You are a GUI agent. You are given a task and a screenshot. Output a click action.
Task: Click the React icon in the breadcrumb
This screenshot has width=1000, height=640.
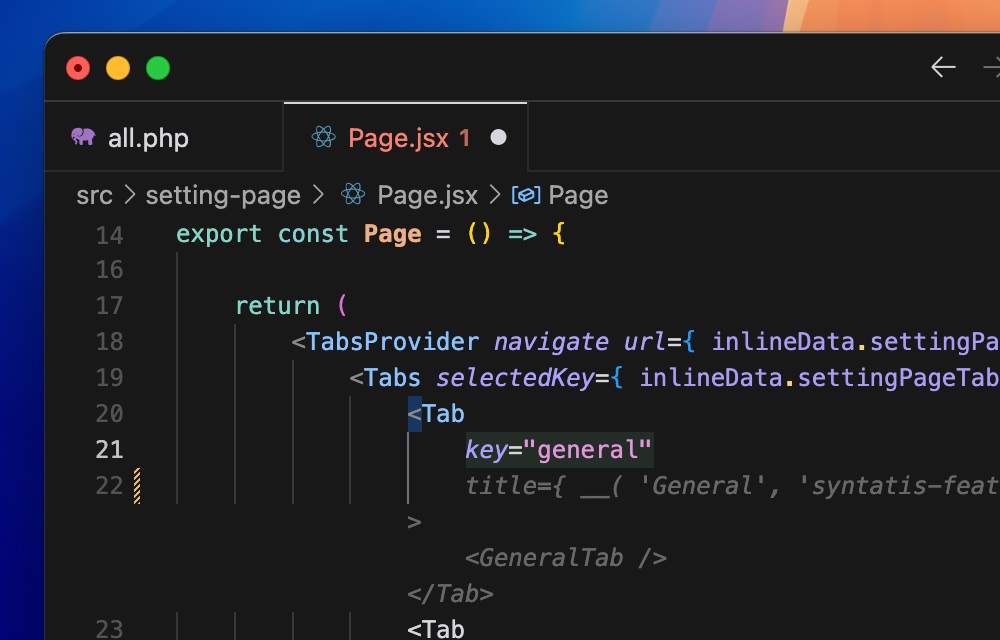(x=351, y=195)
